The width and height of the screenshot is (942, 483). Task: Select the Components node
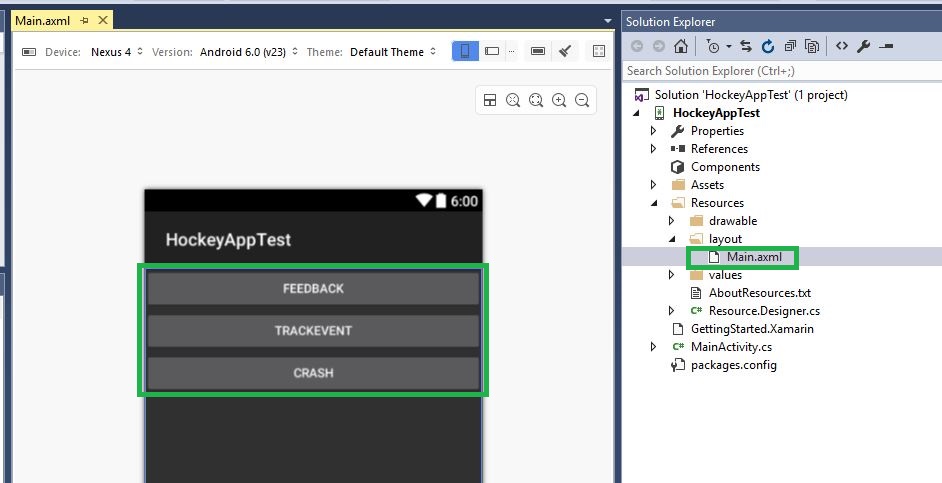725,167
